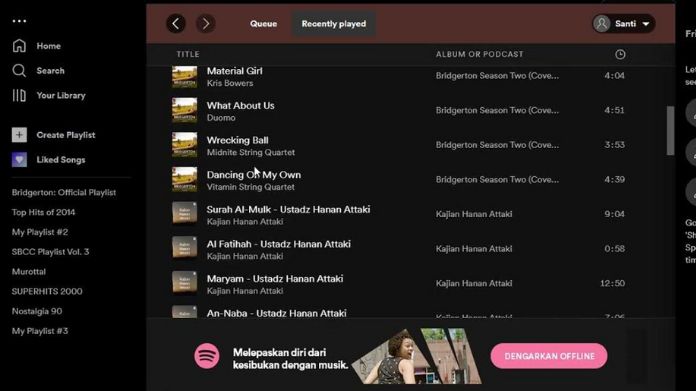This screenshot has height=391, width=696.
Task: Open the Nostalgia 90 playlist
Action: tap(37, 311)
